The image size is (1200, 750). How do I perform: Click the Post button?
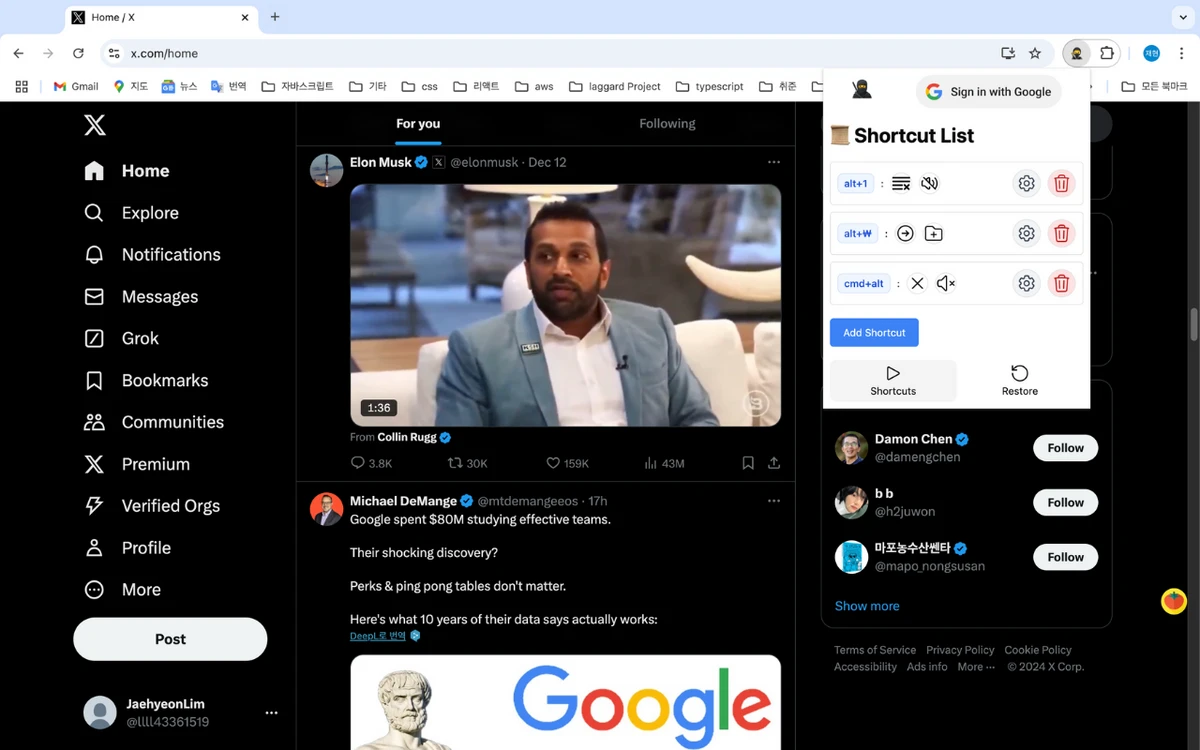coord(170,639)
